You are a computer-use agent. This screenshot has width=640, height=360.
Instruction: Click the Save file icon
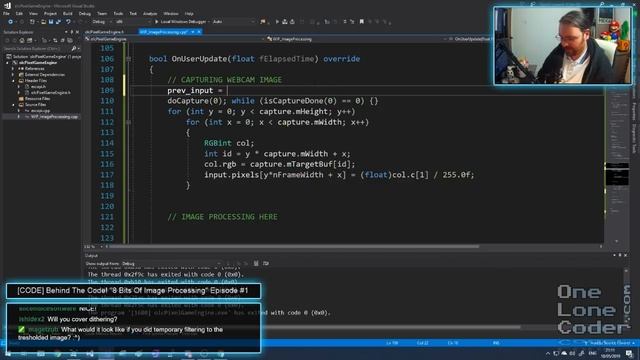(51, 22)
